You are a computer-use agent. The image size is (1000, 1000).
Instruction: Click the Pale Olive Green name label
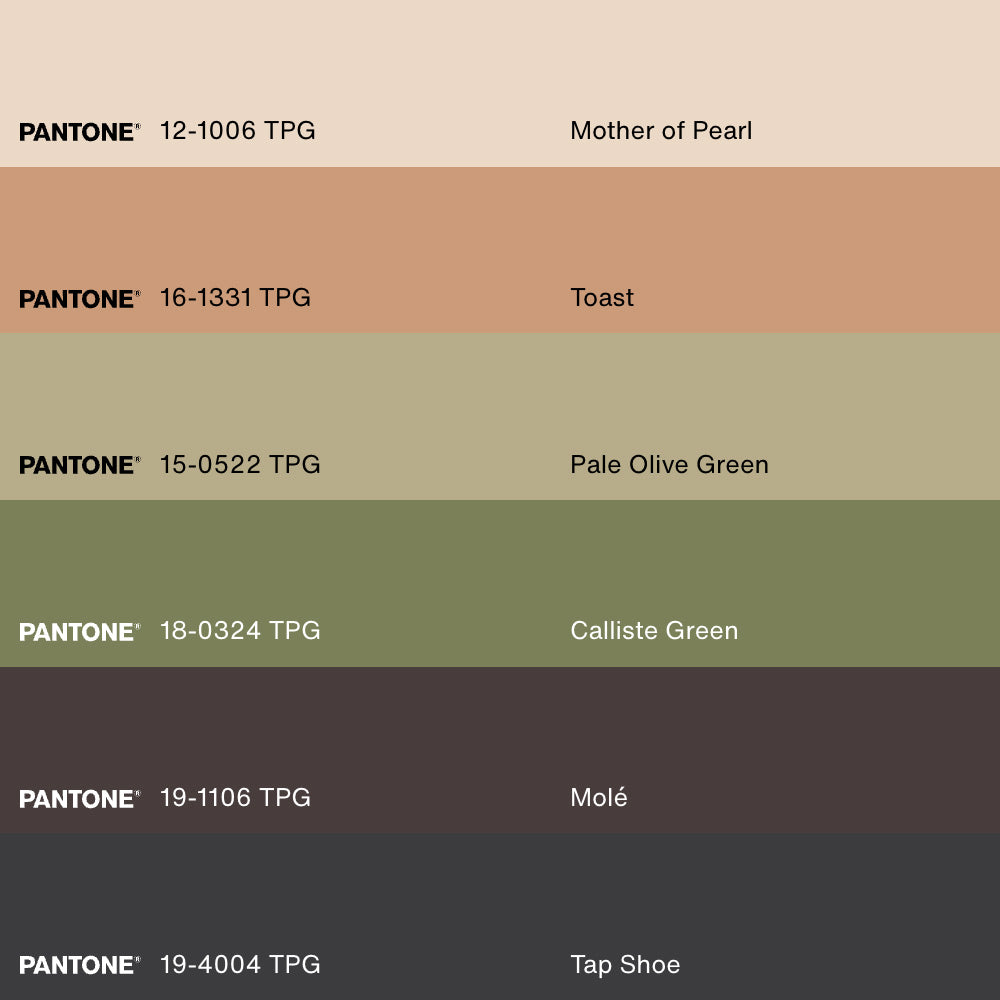(x=669, y=464)
